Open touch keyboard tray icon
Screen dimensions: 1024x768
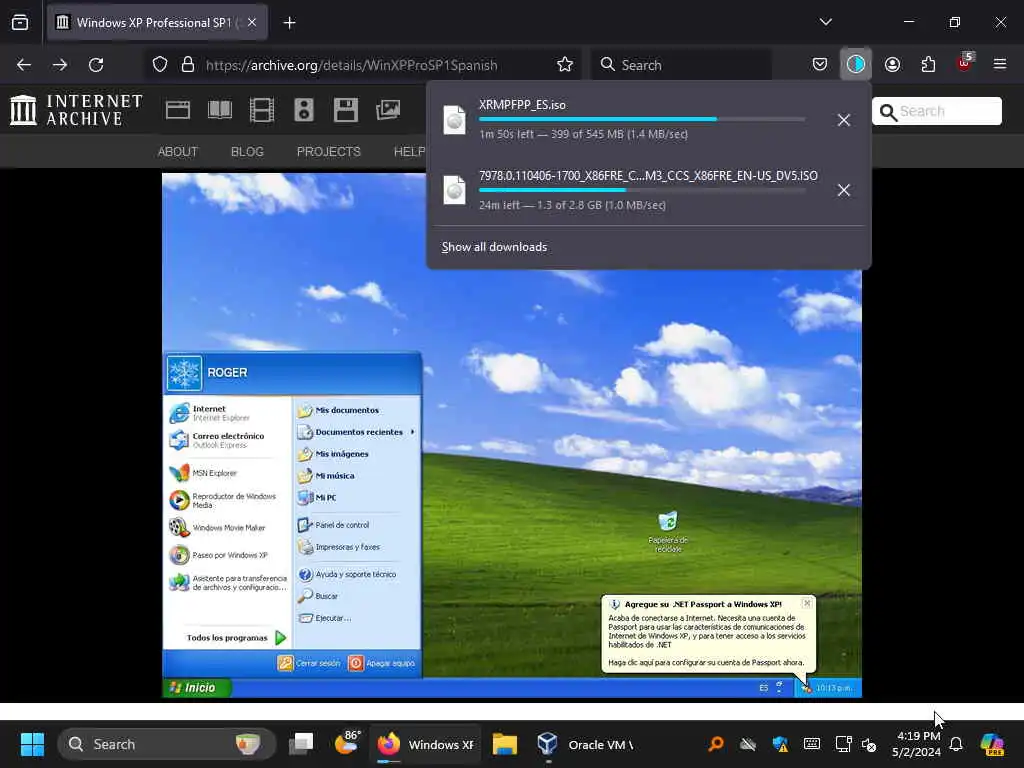pos(812,744)
